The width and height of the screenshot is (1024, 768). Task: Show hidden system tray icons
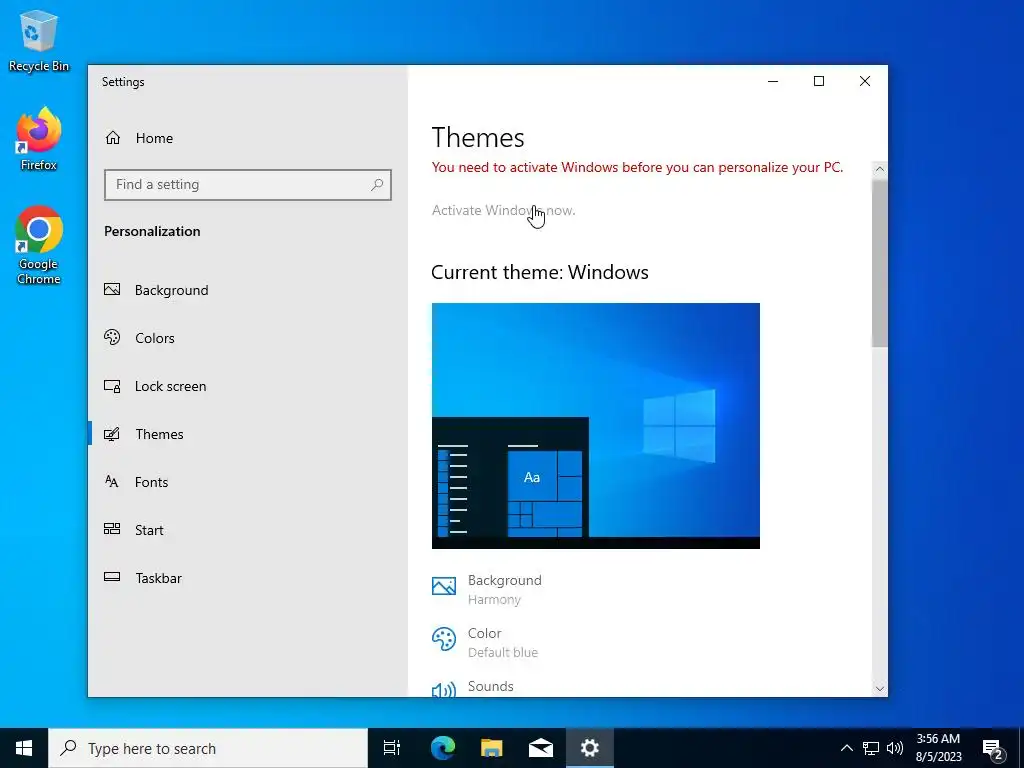point(846,748)
